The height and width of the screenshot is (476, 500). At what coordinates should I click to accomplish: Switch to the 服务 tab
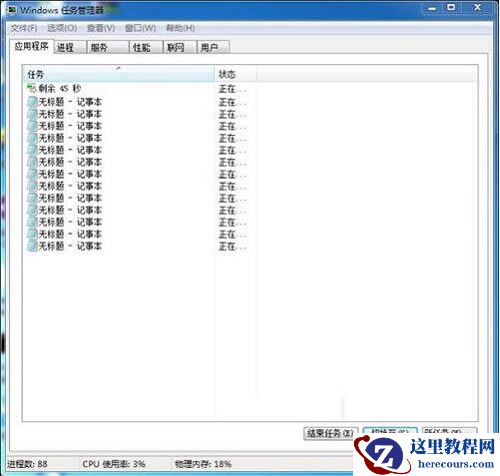click(108, 47)
